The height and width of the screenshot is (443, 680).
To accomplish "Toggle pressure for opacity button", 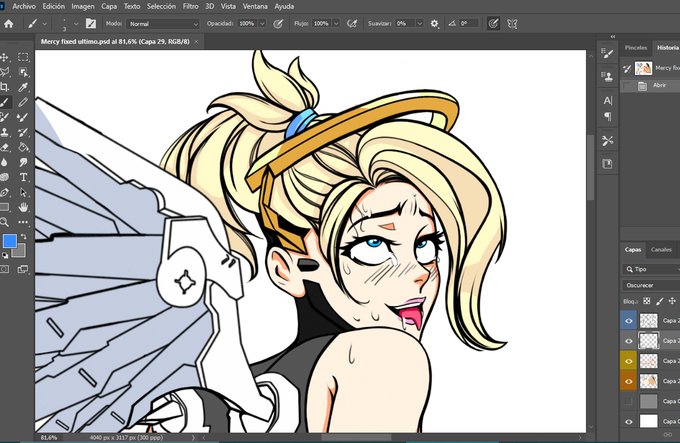I will [278, 24].
